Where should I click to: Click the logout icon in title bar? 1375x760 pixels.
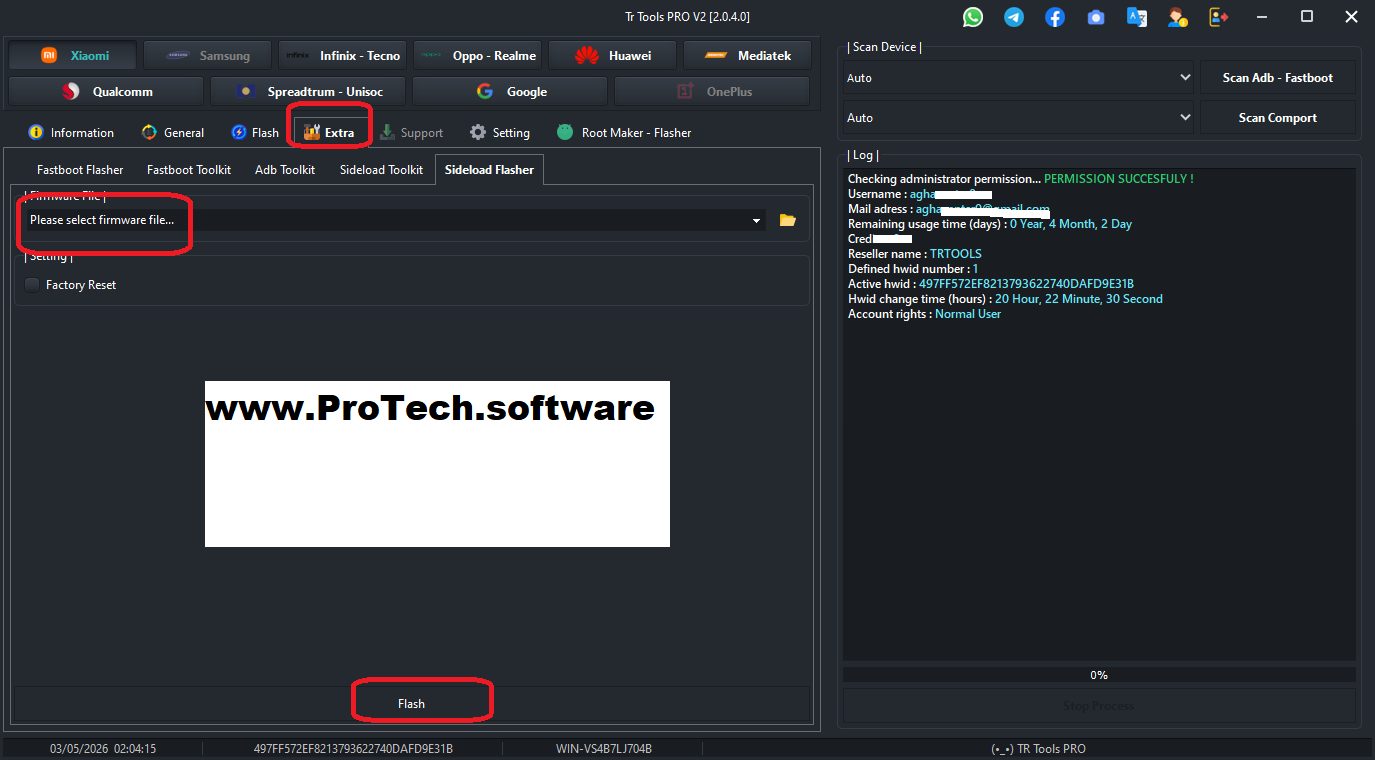[x=1218, y=17]
